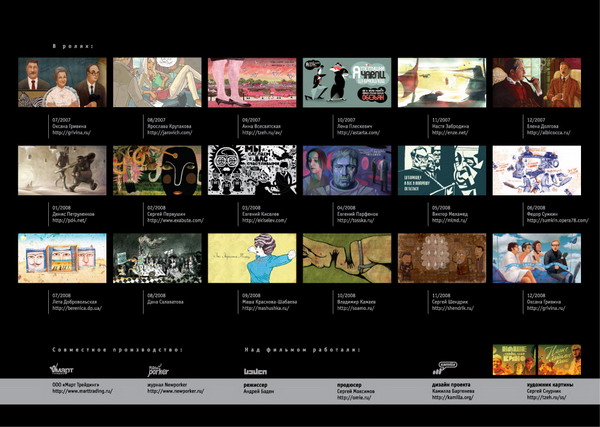Click the name 'Сергей Максимов' under продюсер
The image size is (600, 427).
(x=356, y=391)
